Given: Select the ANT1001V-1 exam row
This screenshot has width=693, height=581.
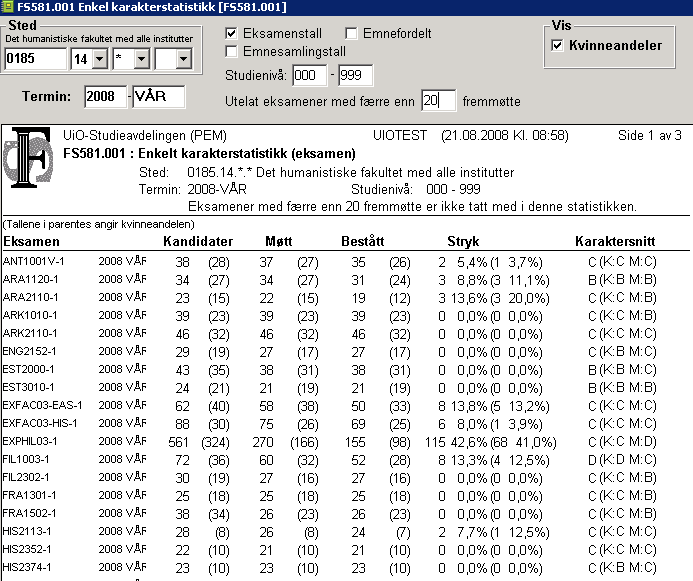Looking at the screenshot, I should (330, 262).
